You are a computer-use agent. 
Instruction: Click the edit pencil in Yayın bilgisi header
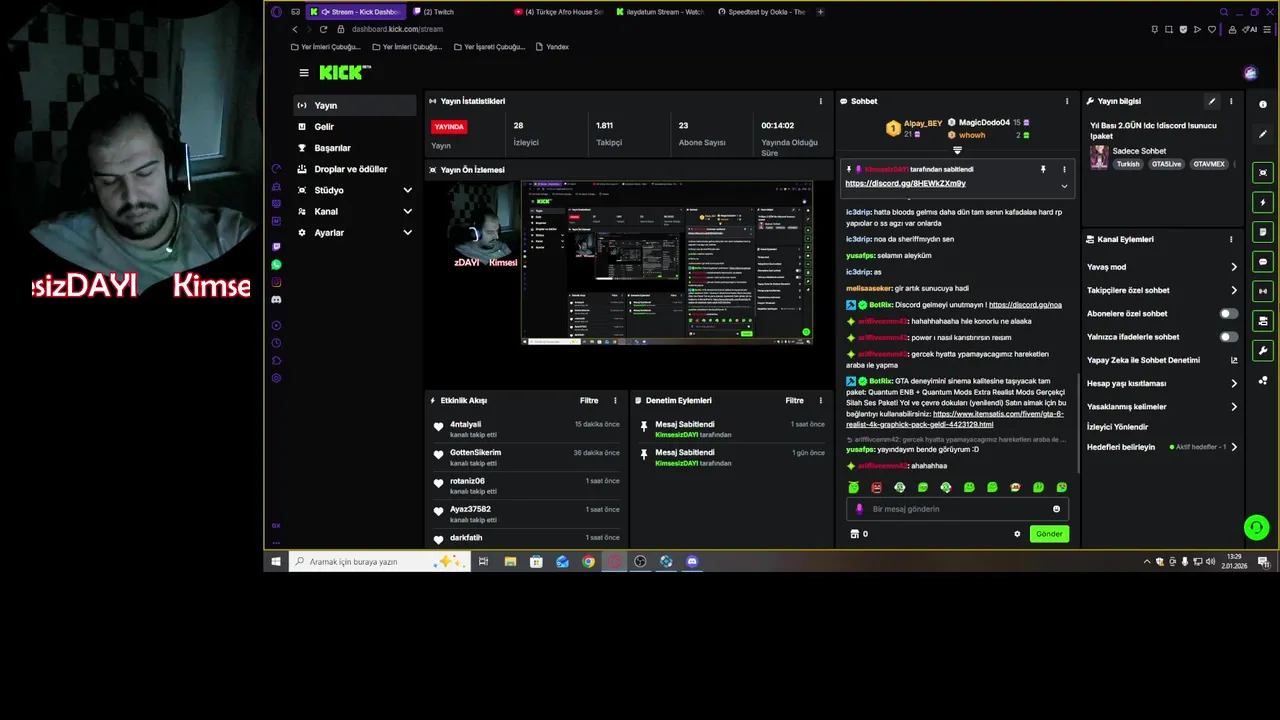coord(1212,101)
